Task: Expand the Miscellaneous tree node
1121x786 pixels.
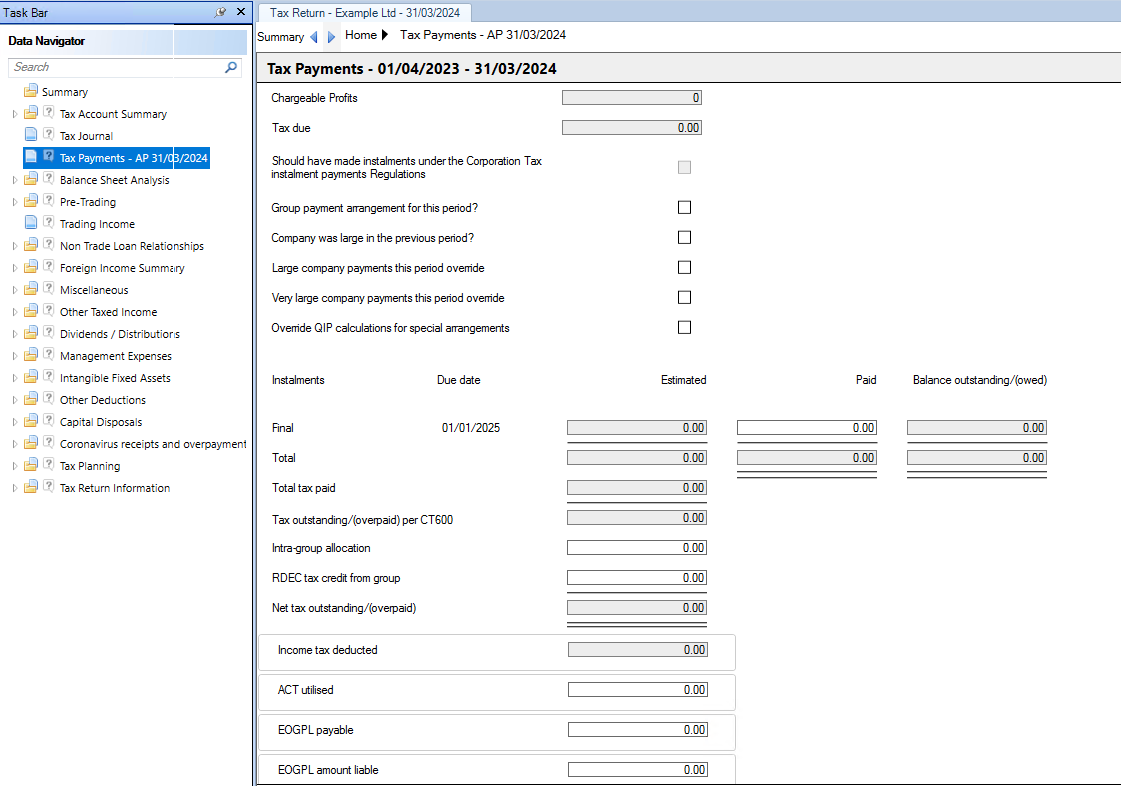Action: tap(15, 290)
